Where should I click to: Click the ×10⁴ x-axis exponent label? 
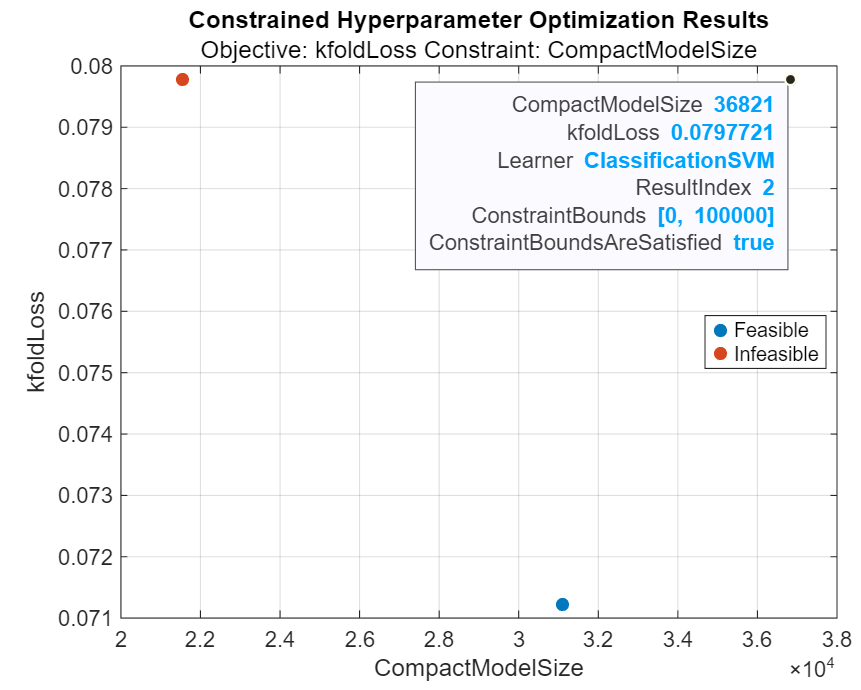811,667
